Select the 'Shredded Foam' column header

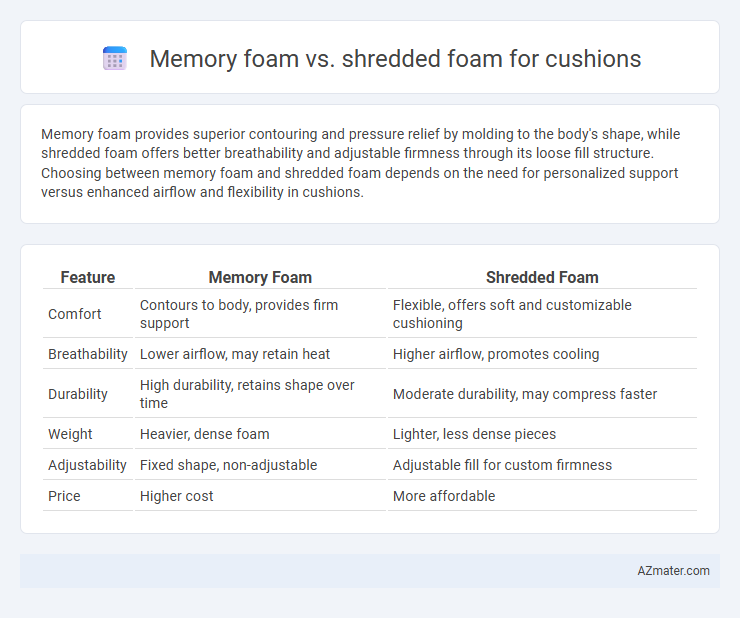542,277
